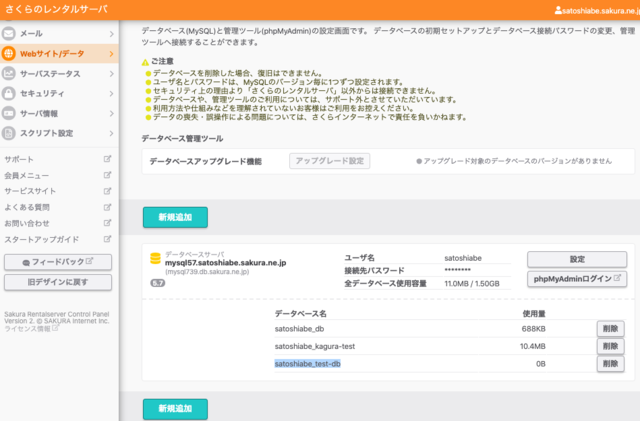Expand the スクリプト設定 chevron

(111, 134)
